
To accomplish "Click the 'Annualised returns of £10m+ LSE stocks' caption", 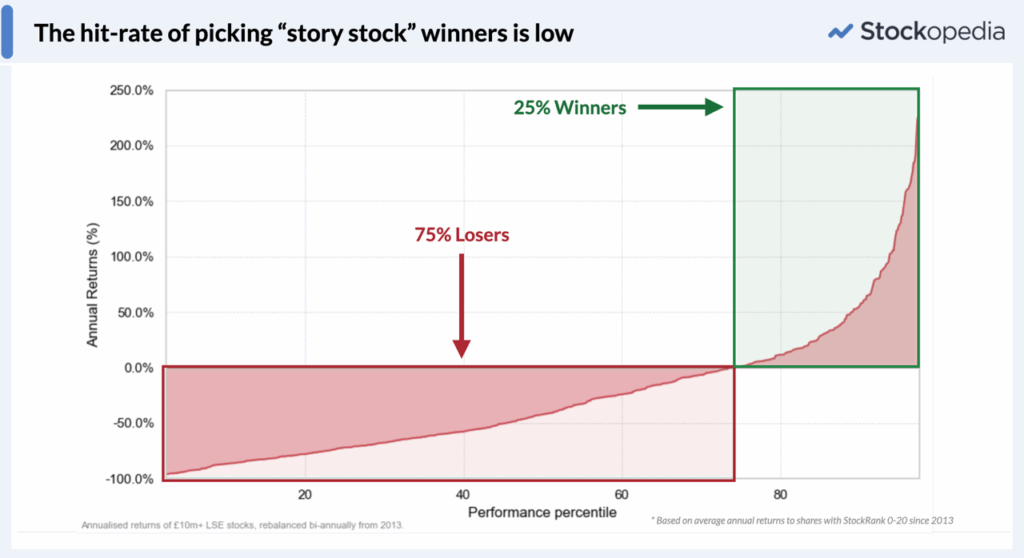I will pyautogui.click(x=242, y=525).
